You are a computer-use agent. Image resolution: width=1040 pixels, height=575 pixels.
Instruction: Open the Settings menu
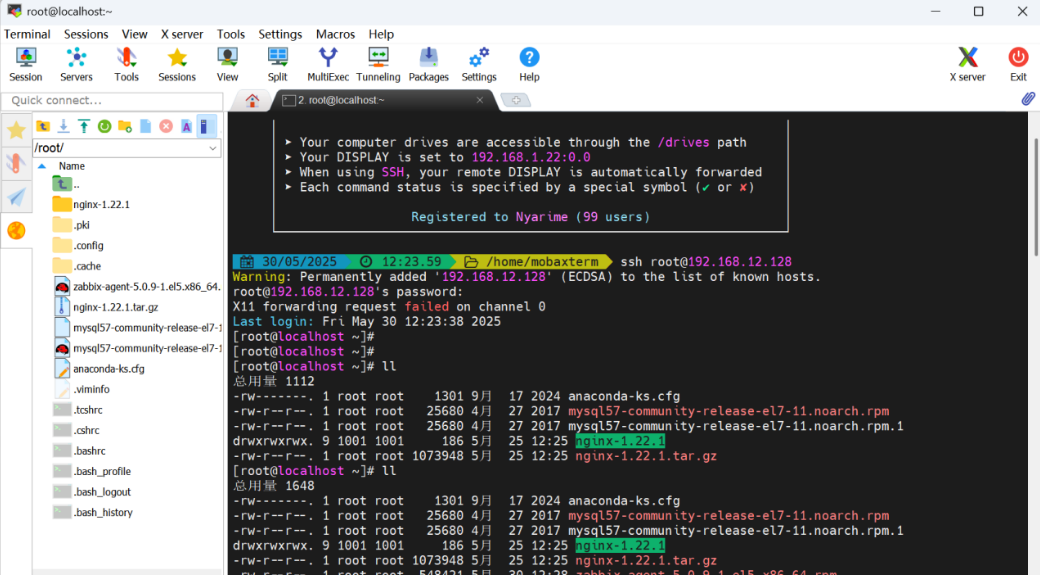tap(280, 34)
